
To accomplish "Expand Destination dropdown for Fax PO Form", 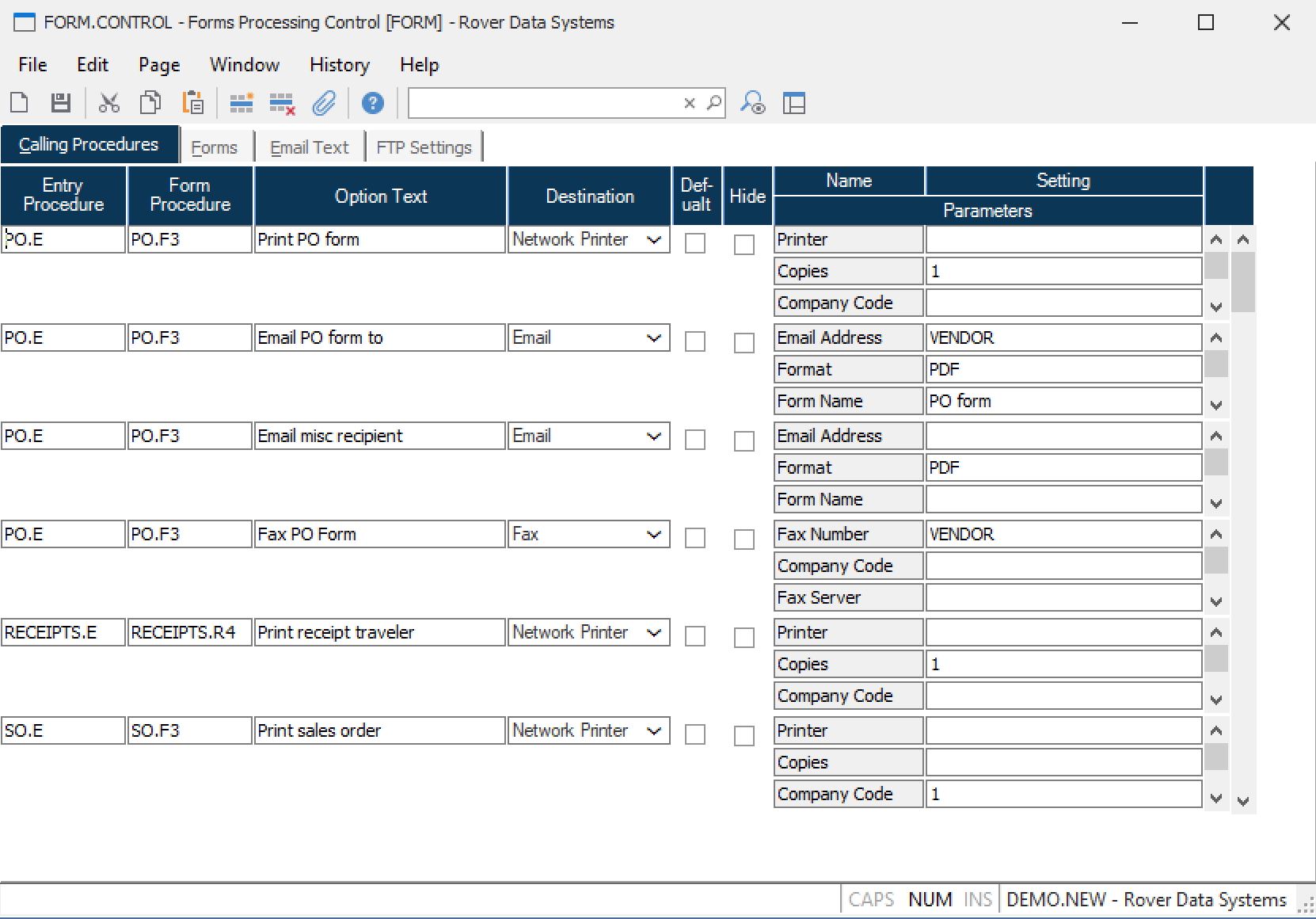I will pyautogui.click(x=654, y=535).
